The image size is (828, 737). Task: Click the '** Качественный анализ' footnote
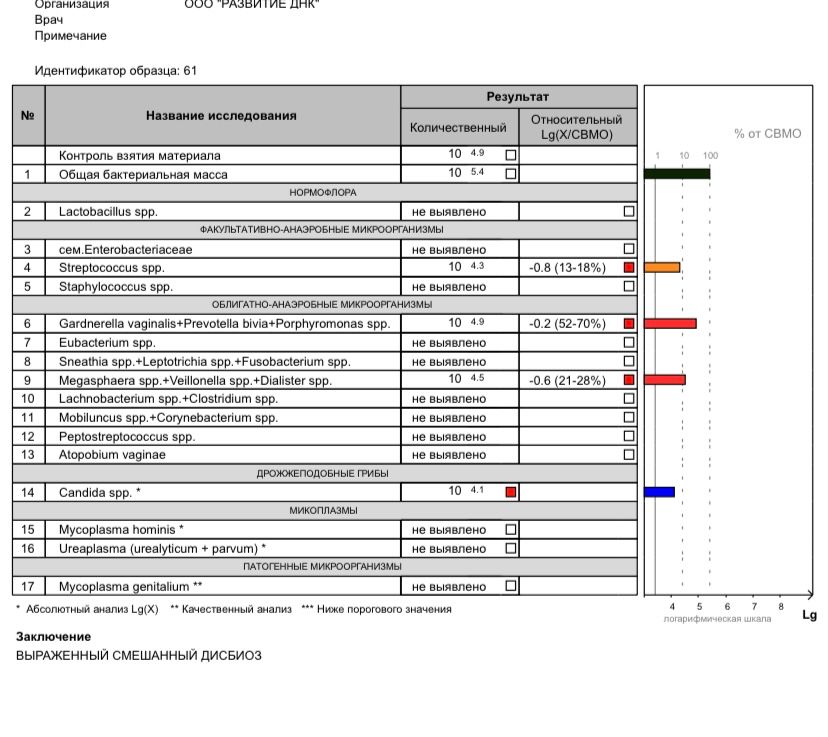pos(231,609)
